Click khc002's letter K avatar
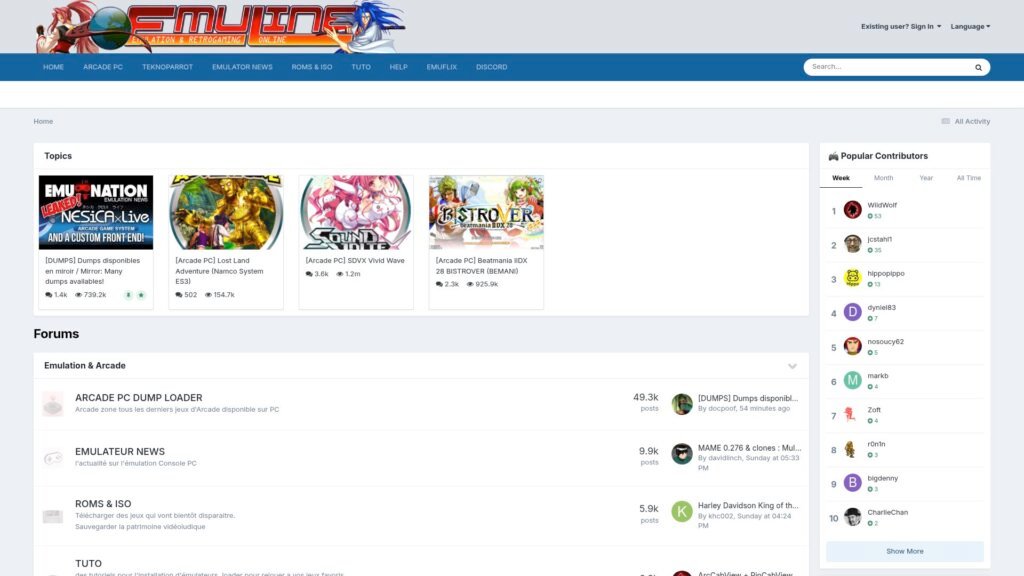 (x=682, y=511)
